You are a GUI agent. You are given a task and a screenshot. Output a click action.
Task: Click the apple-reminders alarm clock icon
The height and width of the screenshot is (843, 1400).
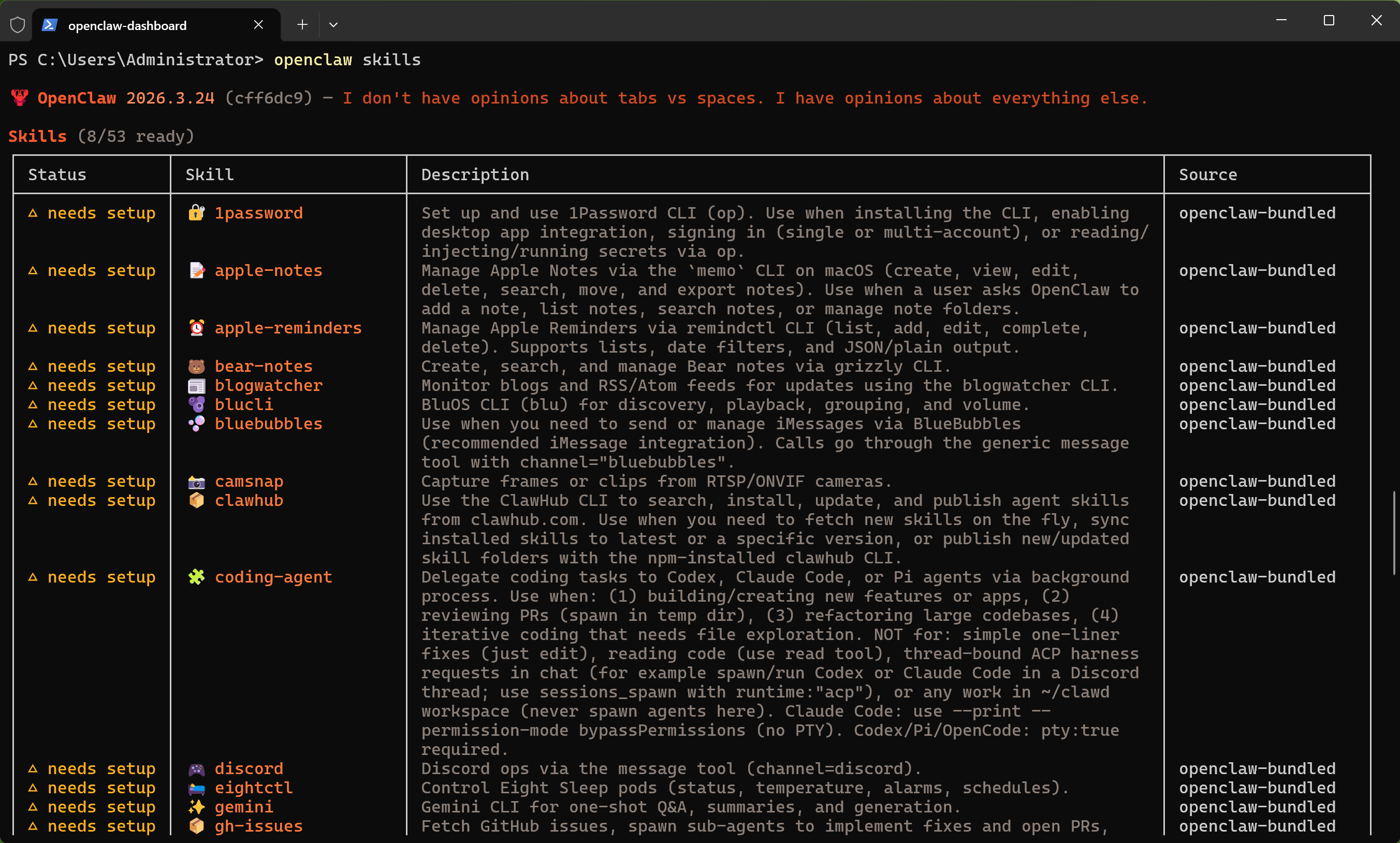pyautogui.click(x=197, y=328)
